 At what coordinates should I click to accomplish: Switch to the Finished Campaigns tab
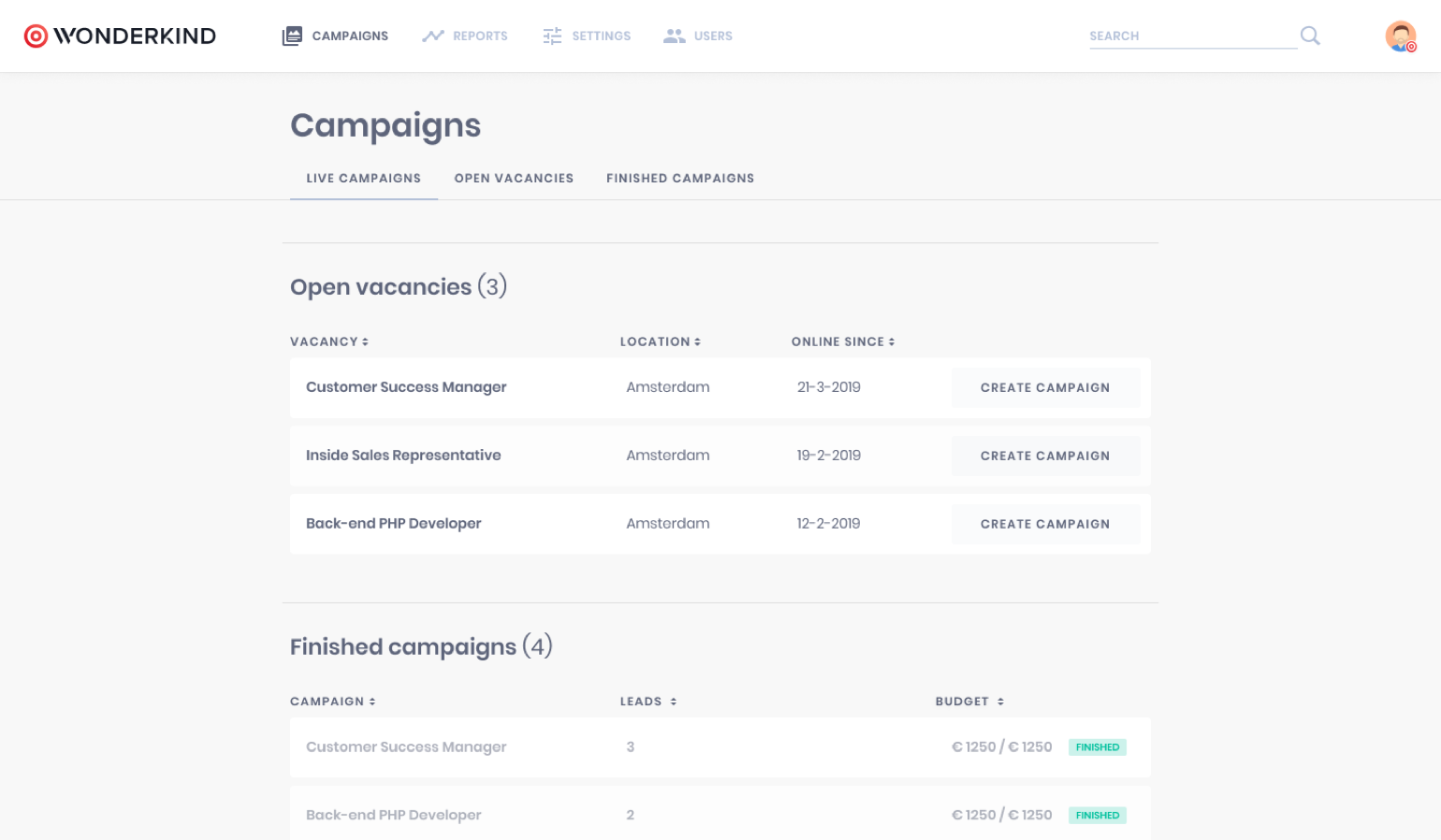click(x=680, y=178)
